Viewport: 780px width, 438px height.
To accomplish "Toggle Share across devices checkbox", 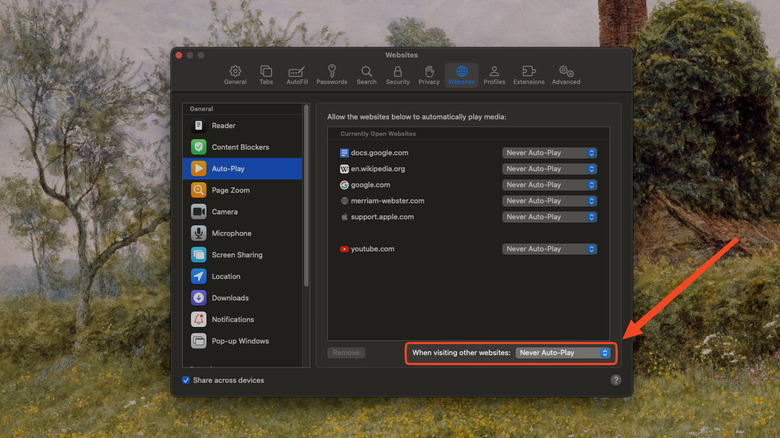I will click(x=186, y=380).
